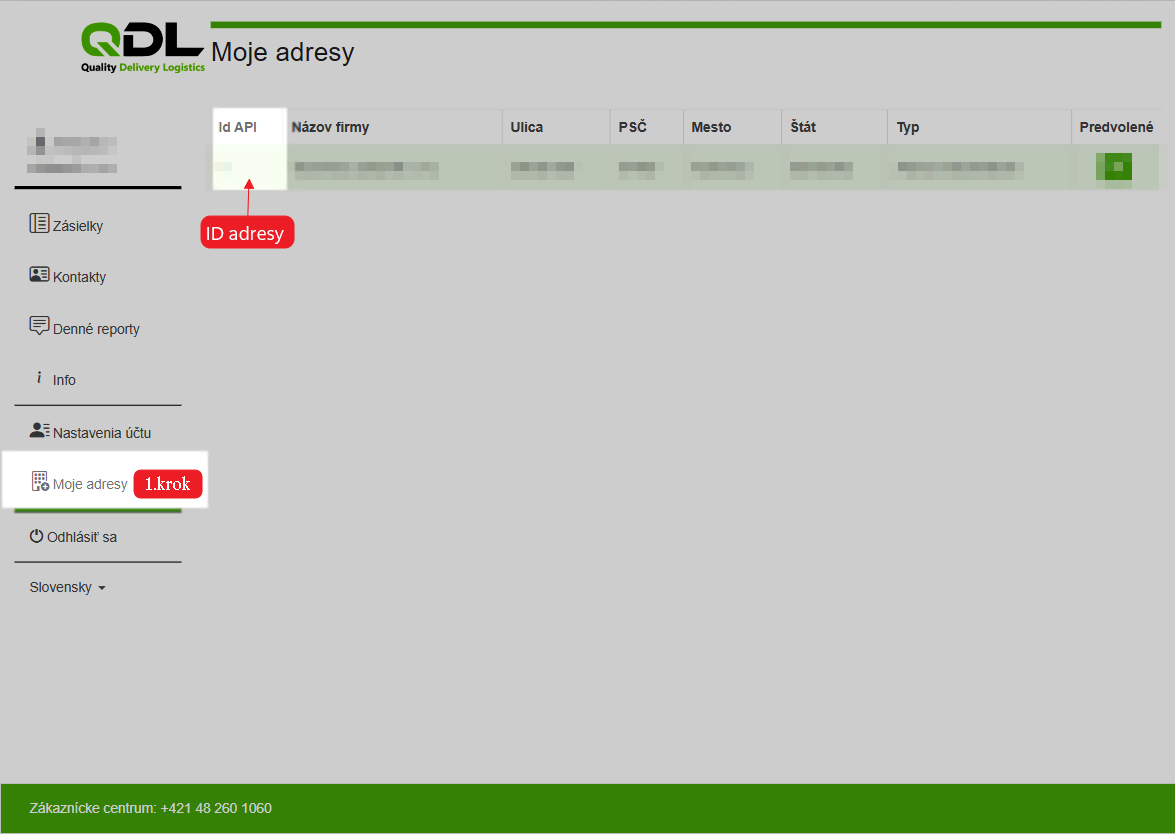Click the Názov firmy column header
The height and width of the screenshot is (834, 1175).
click(330, 127)
